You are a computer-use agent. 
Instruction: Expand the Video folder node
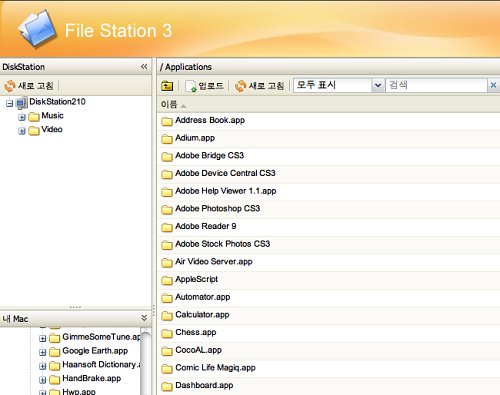[x=22, y=131]
